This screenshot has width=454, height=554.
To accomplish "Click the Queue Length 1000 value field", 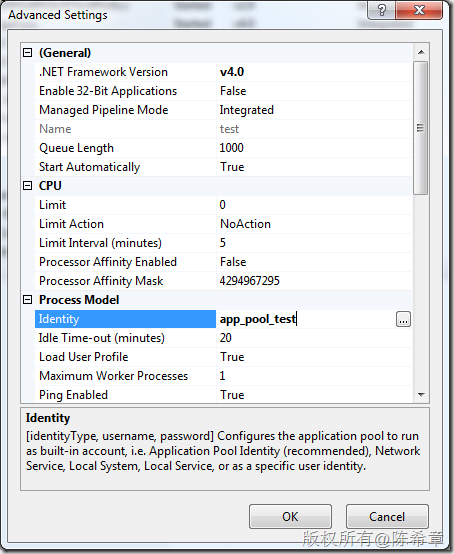I will click(314, 148).
